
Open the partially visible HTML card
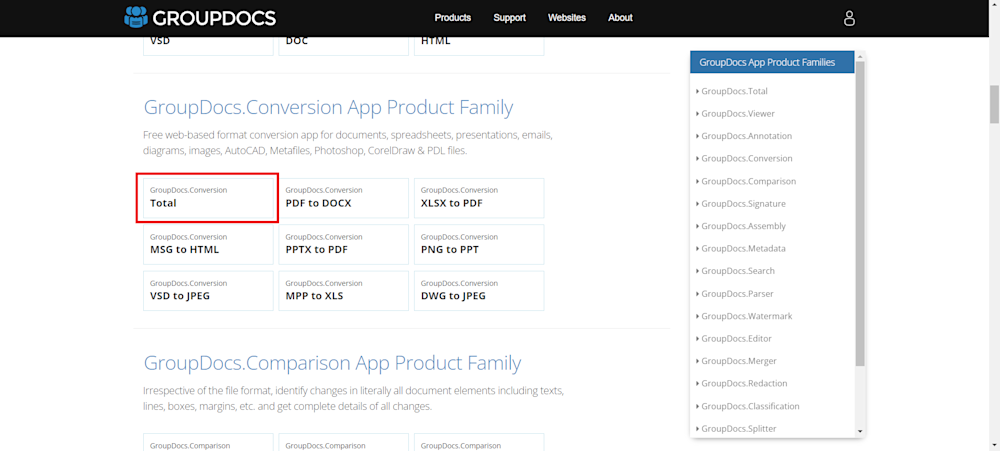point(479,46)
